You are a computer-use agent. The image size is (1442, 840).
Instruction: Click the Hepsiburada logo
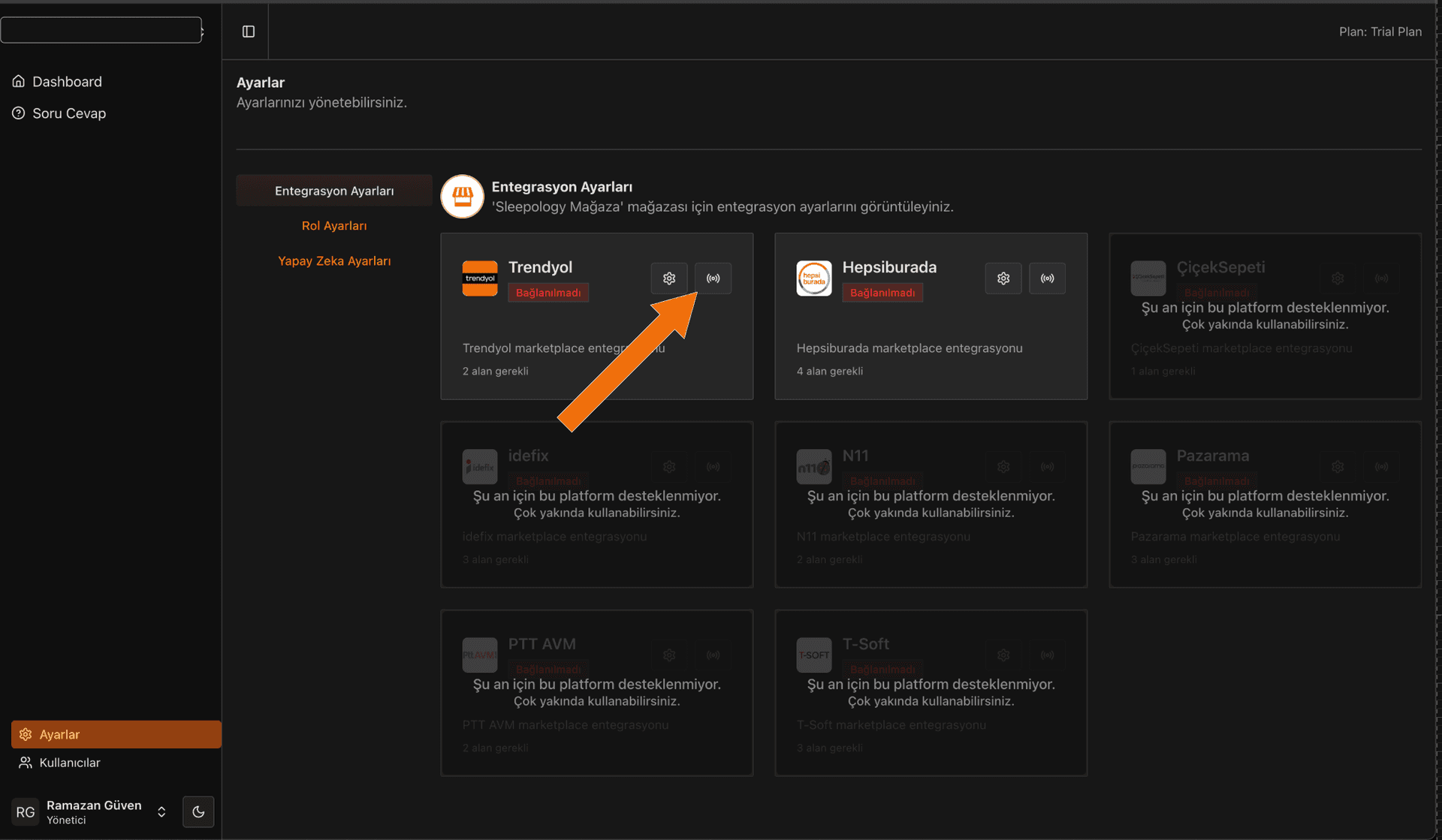tap(813, 278)
